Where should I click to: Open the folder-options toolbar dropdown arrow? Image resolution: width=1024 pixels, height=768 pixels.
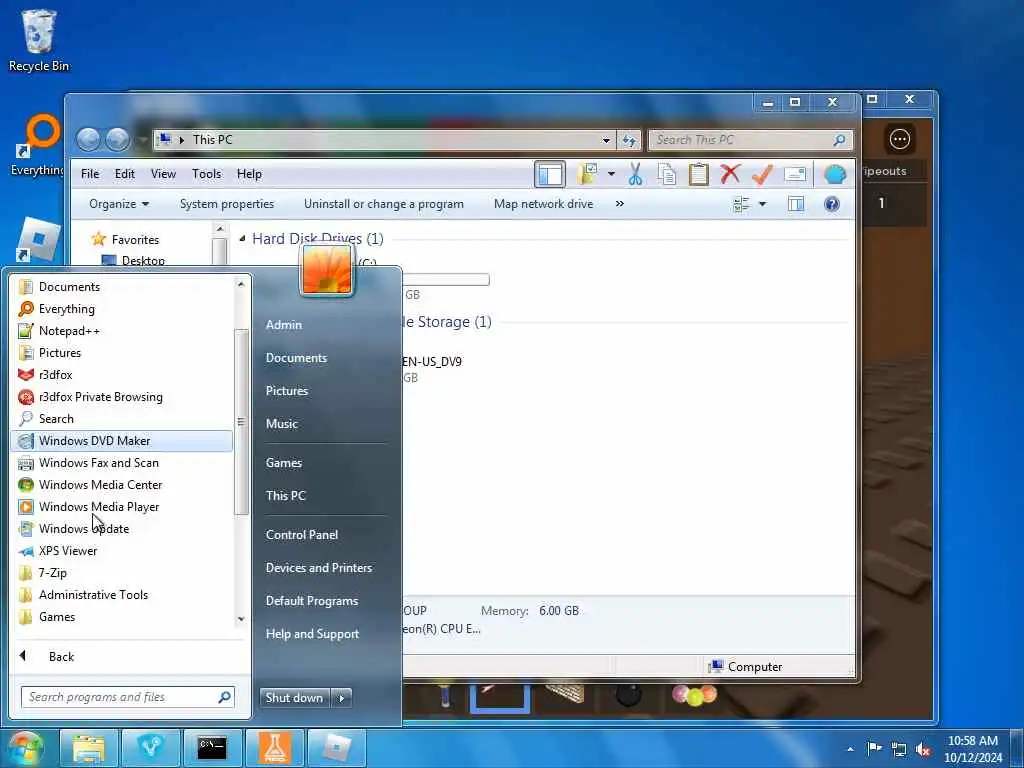point(611,174)
